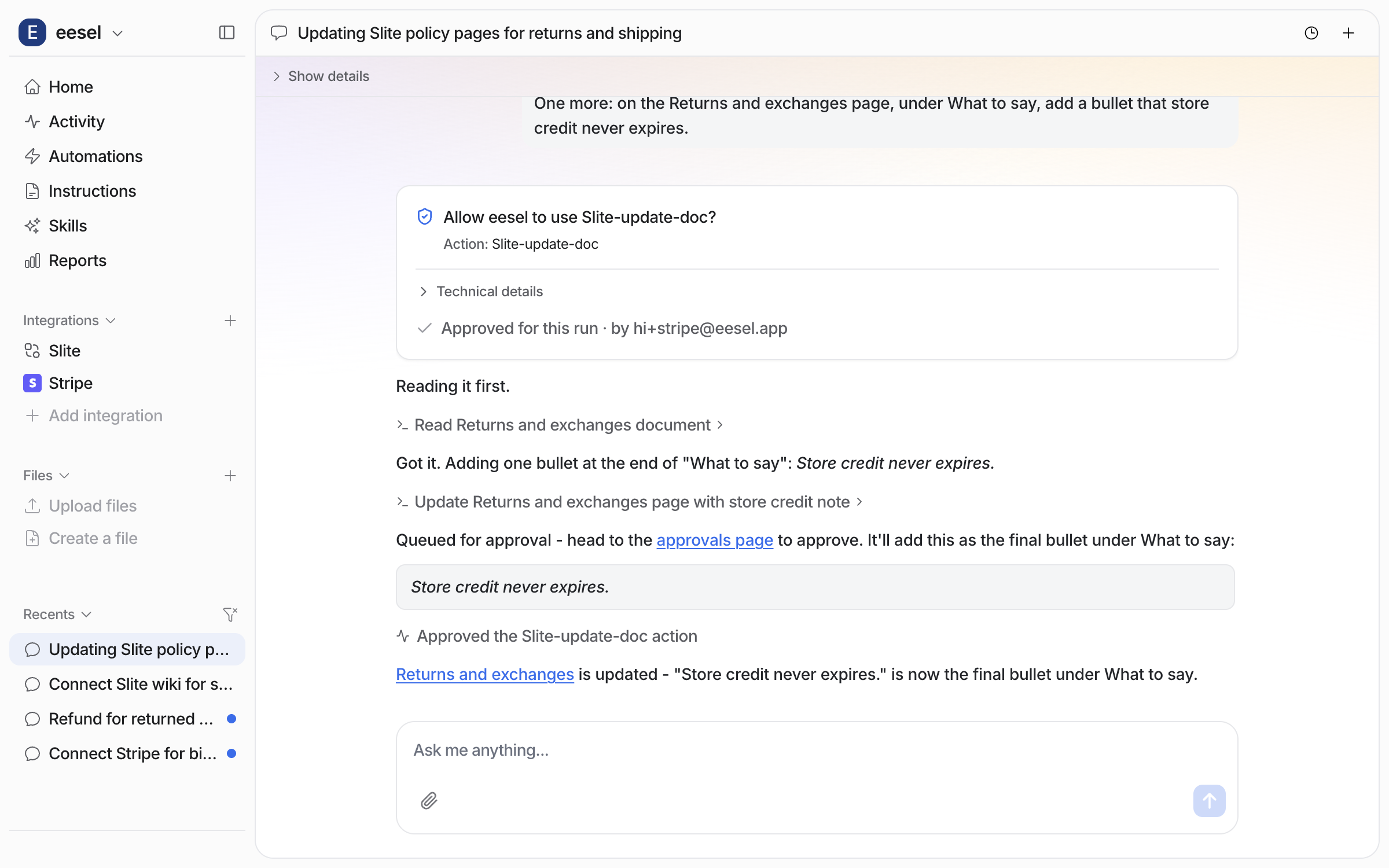
Task: Open Reports
Action: click(127, 260)
